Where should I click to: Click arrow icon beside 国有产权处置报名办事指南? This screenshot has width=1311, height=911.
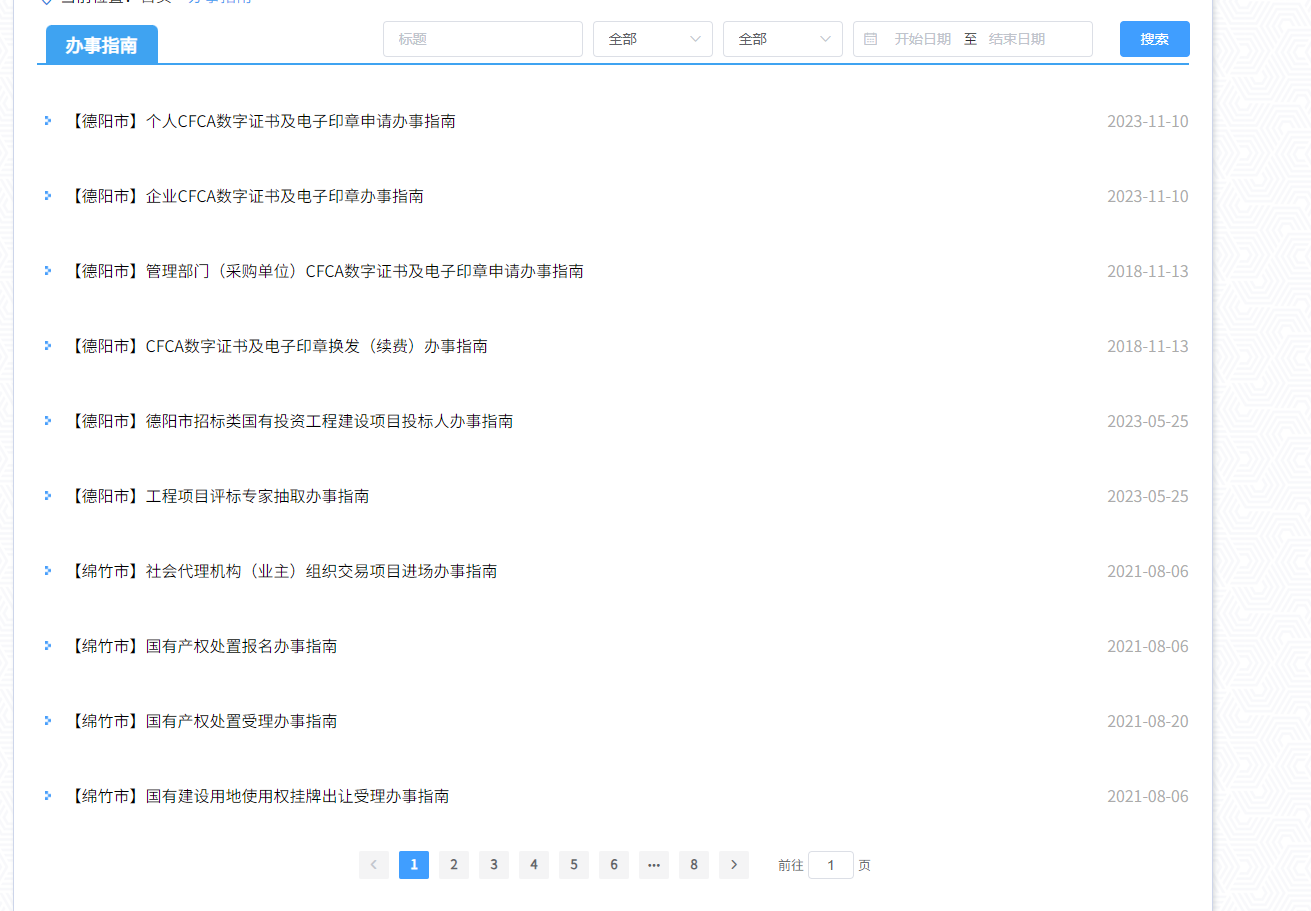47,645
